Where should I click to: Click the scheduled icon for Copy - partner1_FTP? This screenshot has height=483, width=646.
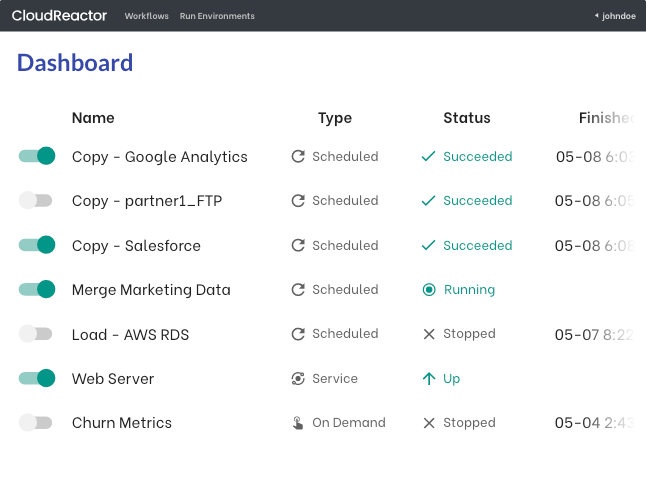298,201
